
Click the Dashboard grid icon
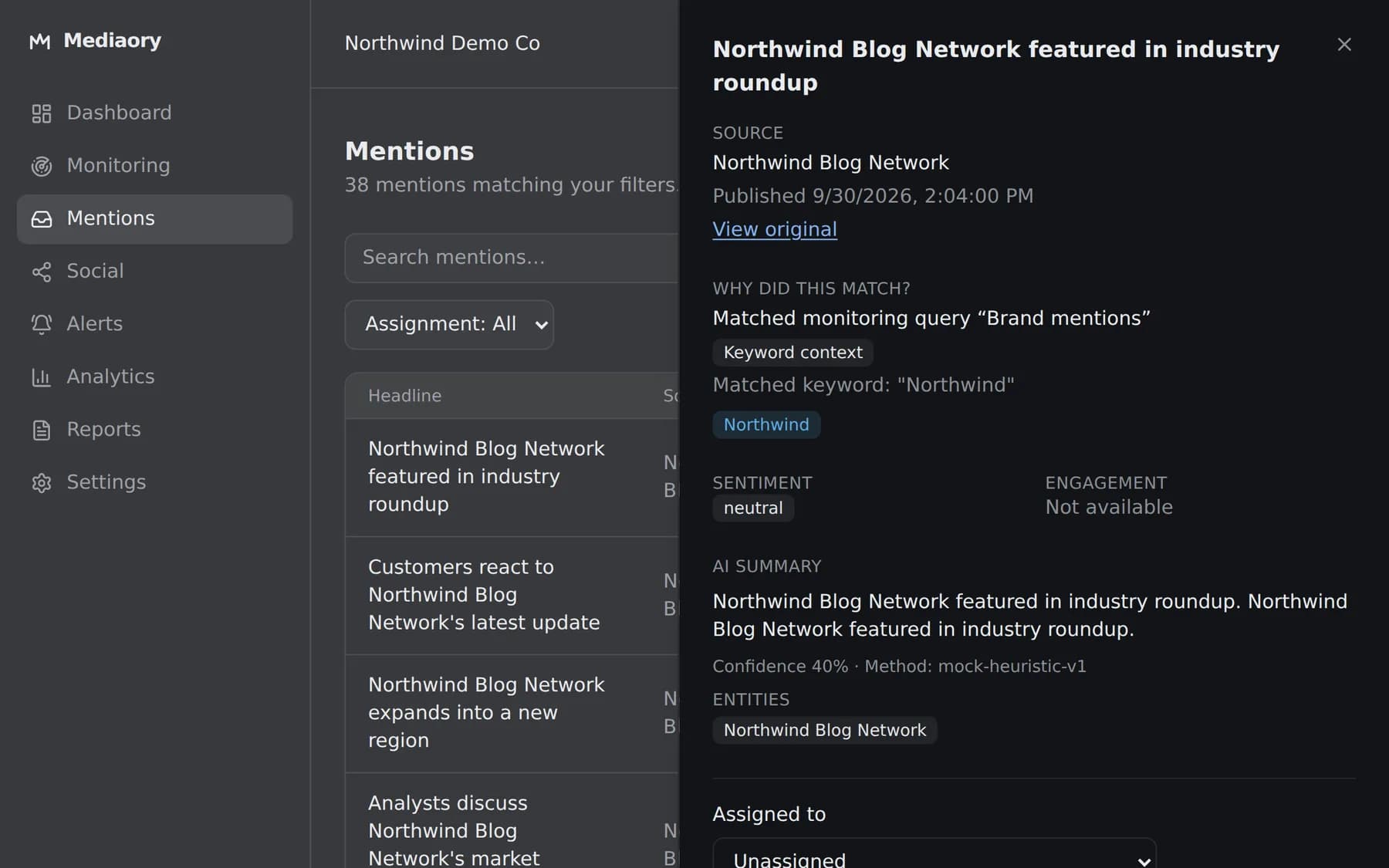(x=42, y=113)
